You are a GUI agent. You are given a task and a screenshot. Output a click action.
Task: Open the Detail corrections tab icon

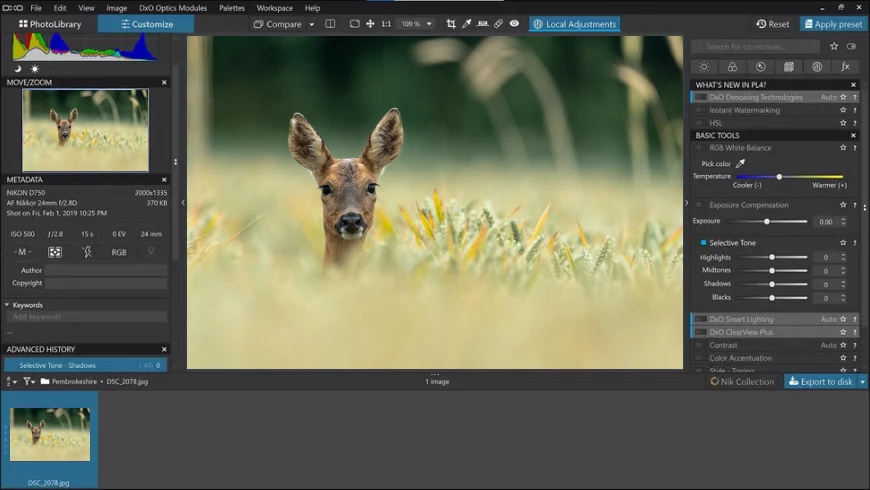point(761,67)
